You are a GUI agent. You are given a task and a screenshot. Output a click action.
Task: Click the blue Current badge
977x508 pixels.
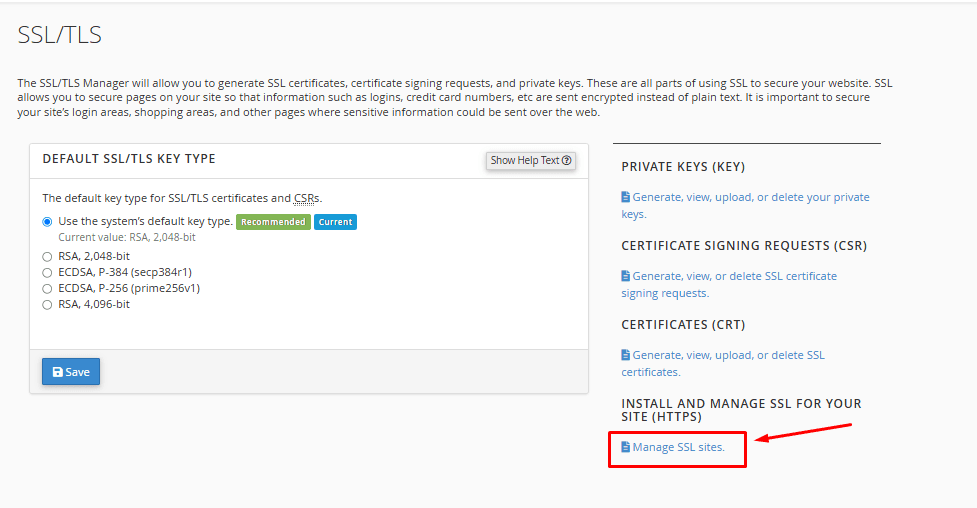pos(335,222)
